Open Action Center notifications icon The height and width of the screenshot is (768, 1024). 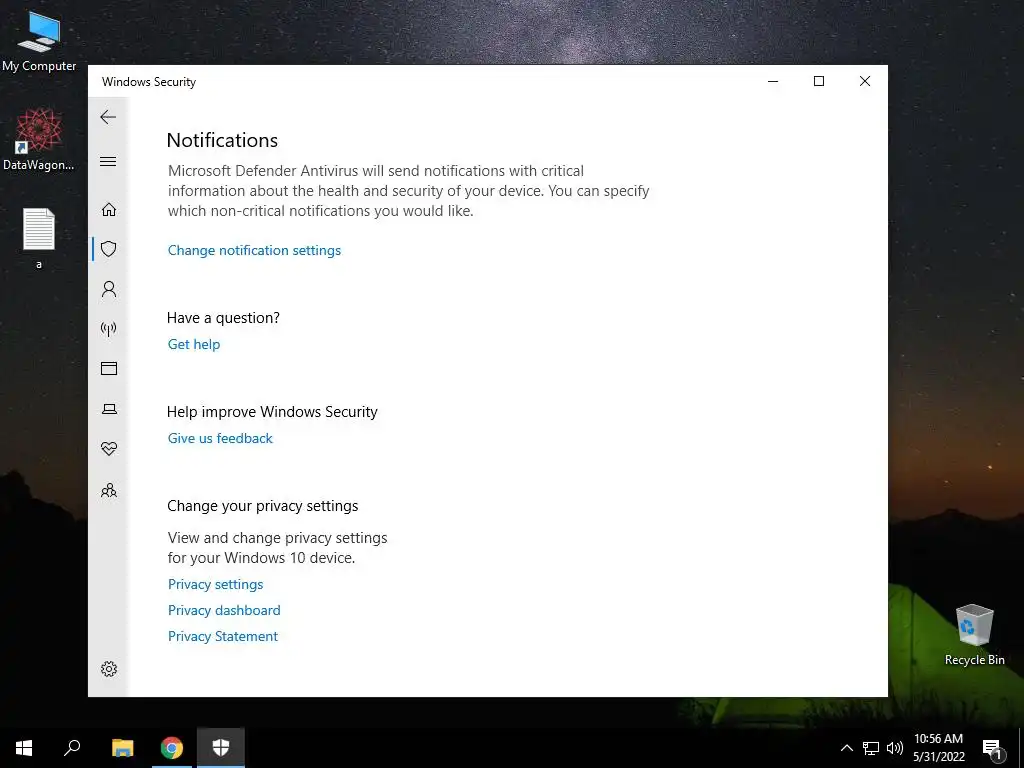point(991,748)
